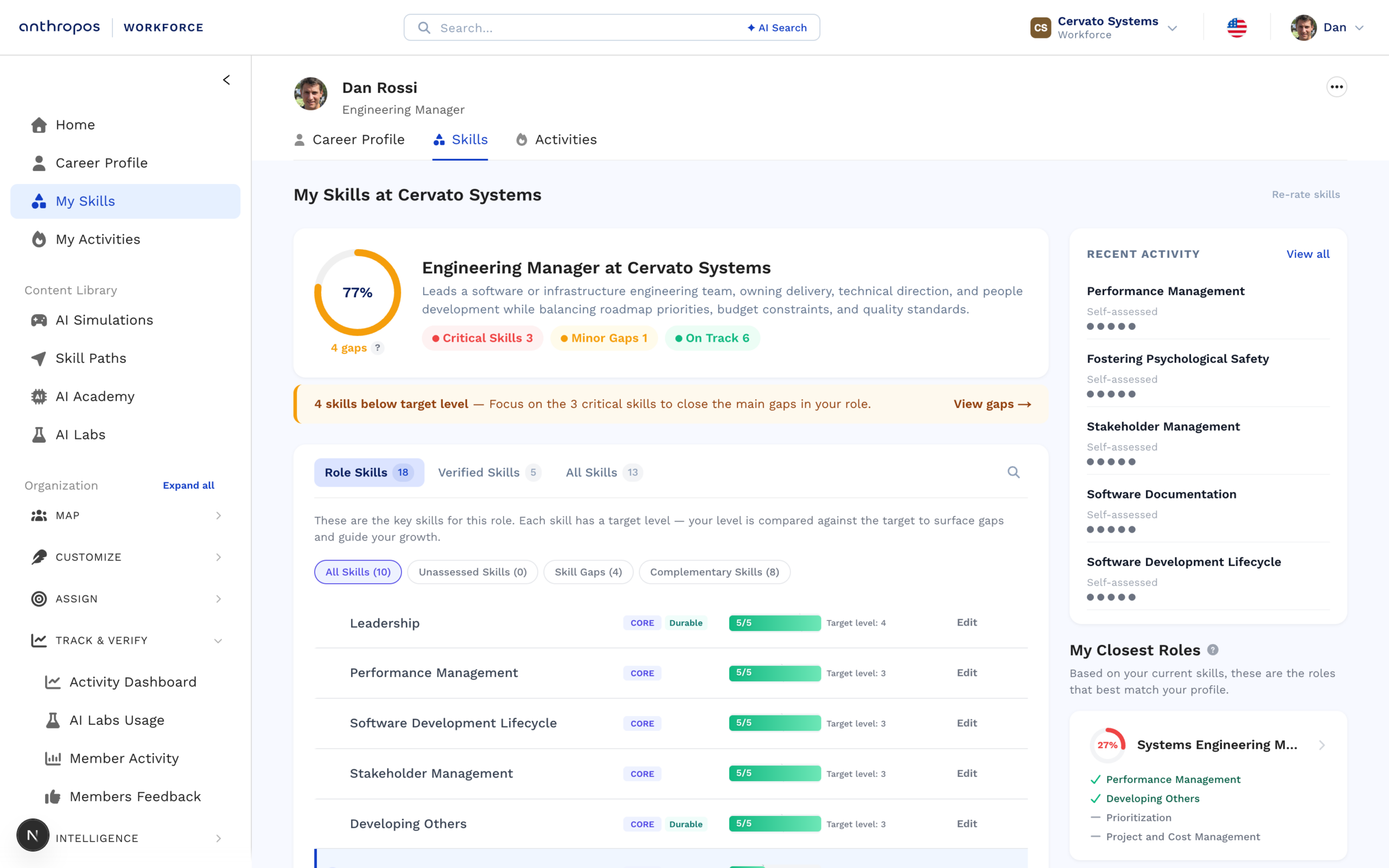The height and width of the screenshot is (868, 1389).
Task: Edit the Stakeholder Management skill
Action: tap(966, 773)
